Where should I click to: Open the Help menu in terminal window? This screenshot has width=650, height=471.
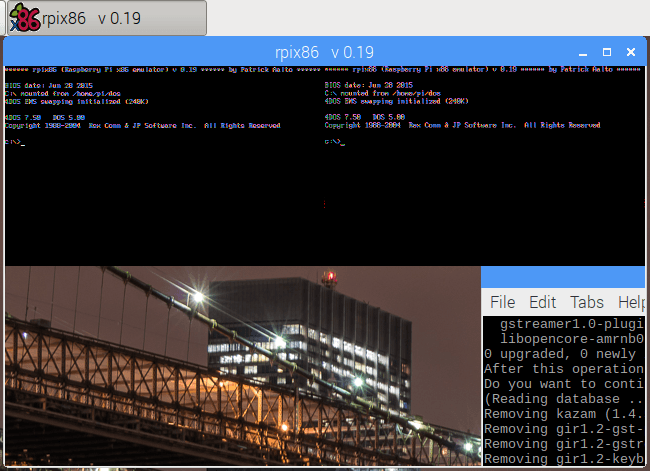pyautogui.click(x=631, y=302)
